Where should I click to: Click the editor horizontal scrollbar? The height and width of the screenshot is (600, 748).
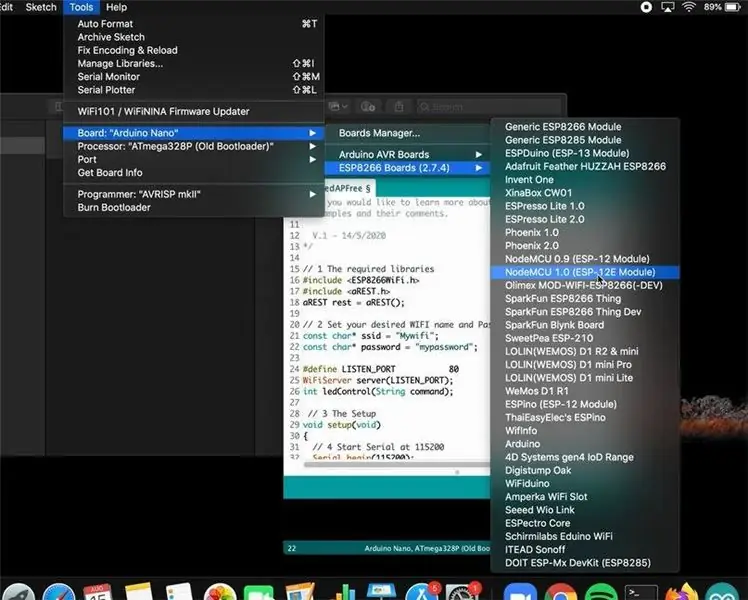pos(397,464)
